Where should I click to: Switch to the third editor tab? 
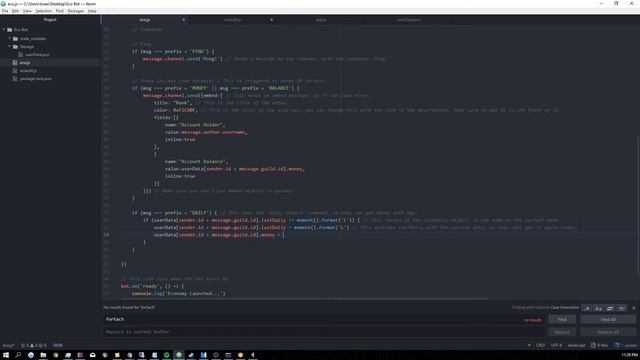[321, 20]
